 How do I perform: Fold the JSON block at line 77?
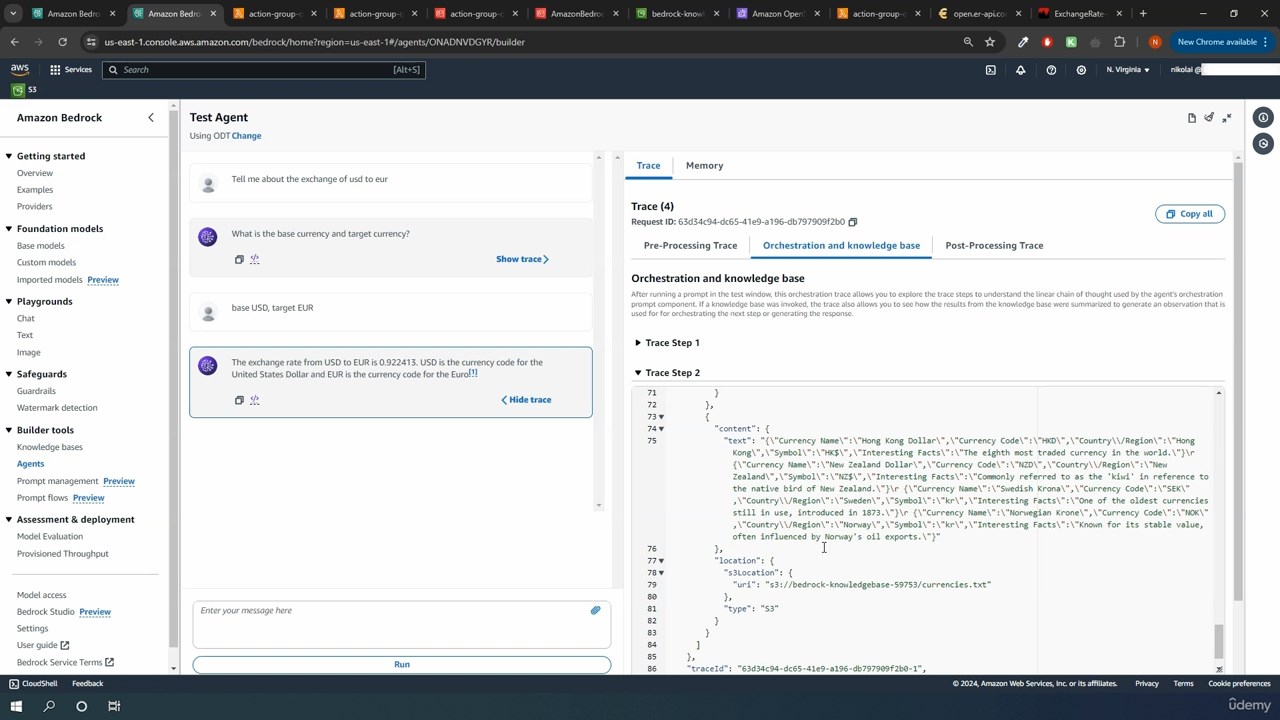tap(661, 561)
